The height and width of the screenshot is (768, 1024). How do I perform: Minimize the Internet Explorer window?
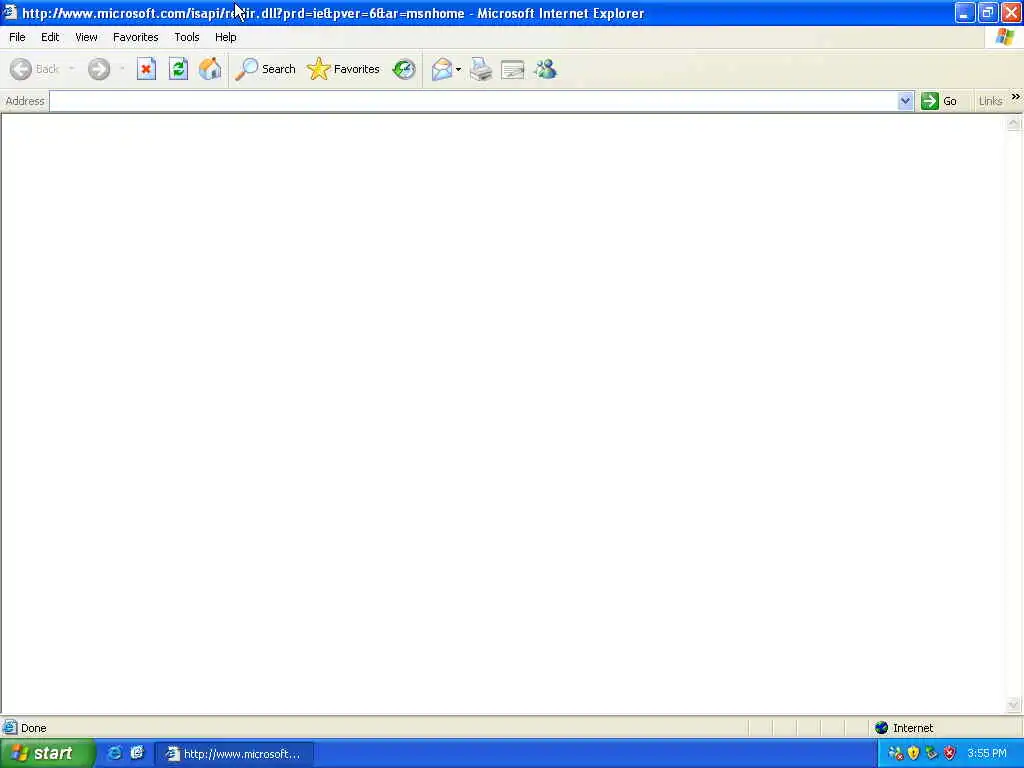tap(965, 12)
